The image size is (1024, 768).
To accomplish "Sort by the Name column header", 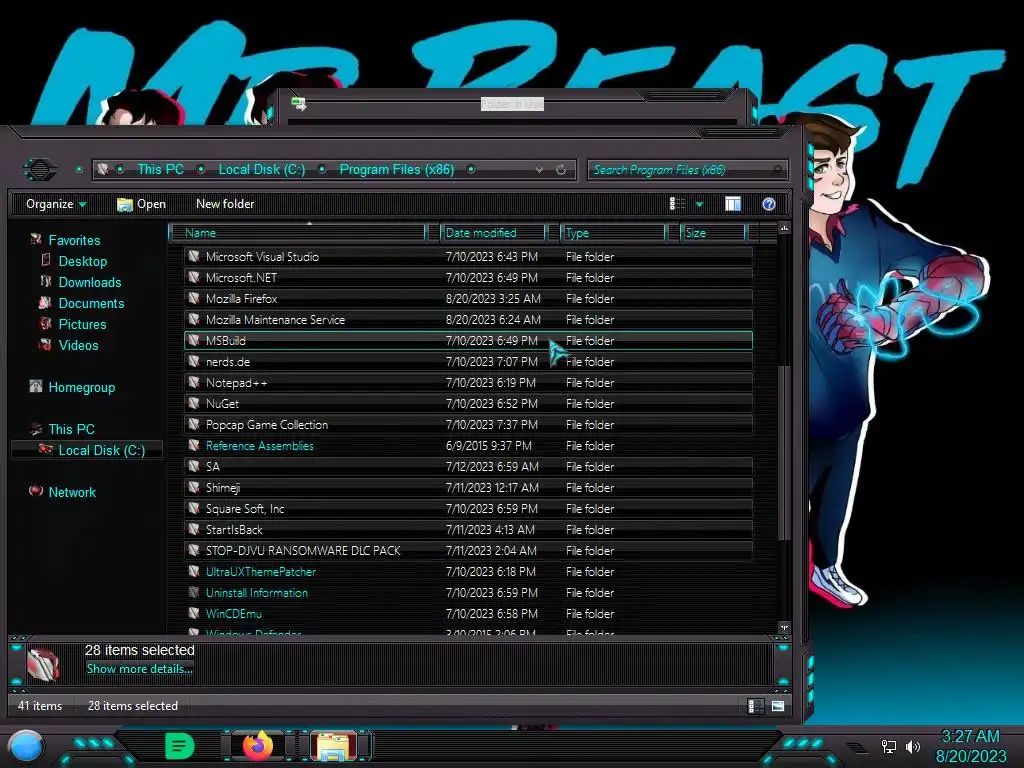I will (297, 232).
